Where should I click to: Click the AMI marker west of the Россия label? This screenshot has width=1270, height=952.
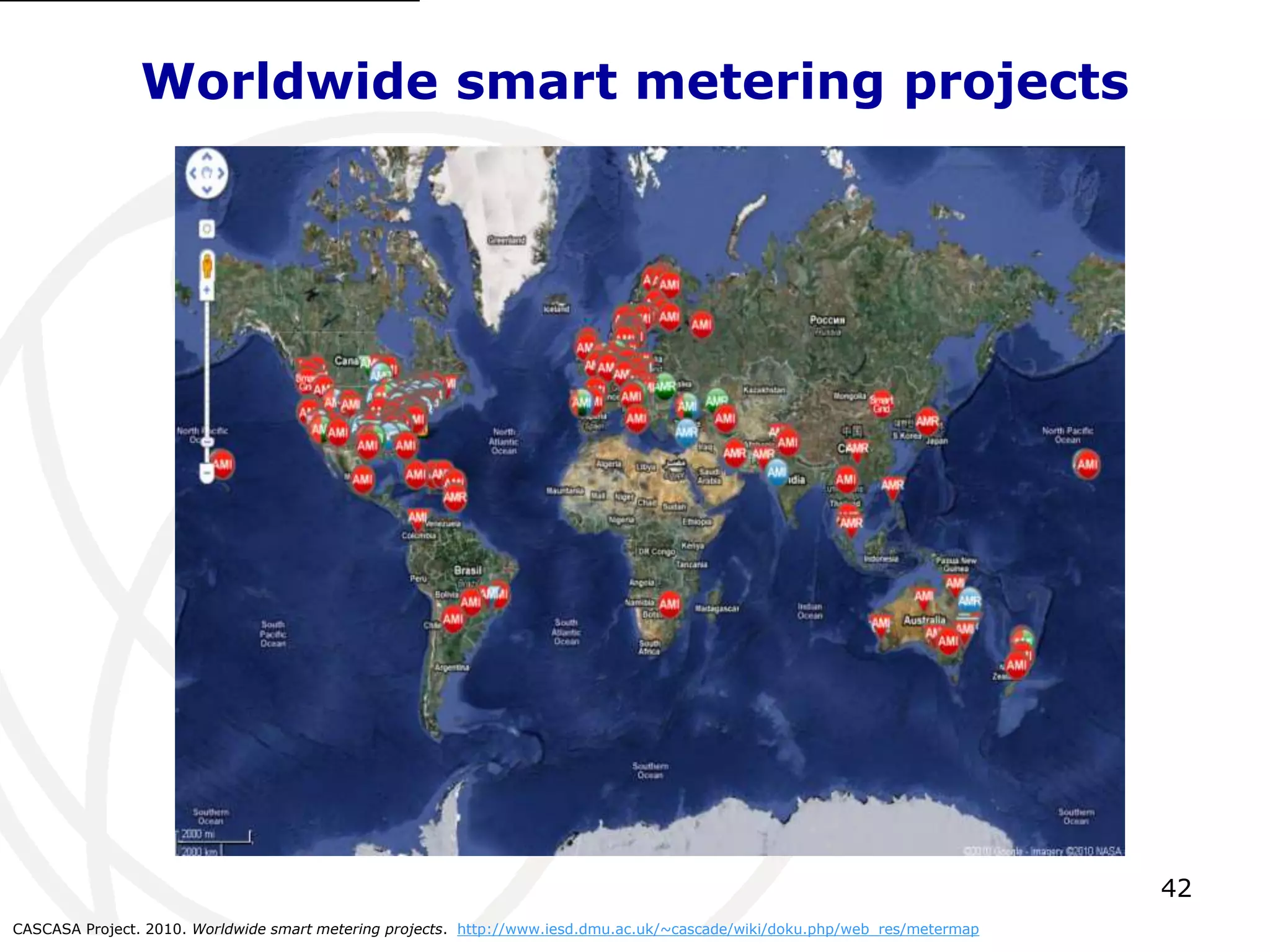pyautogui.click(x=701, y=325)
